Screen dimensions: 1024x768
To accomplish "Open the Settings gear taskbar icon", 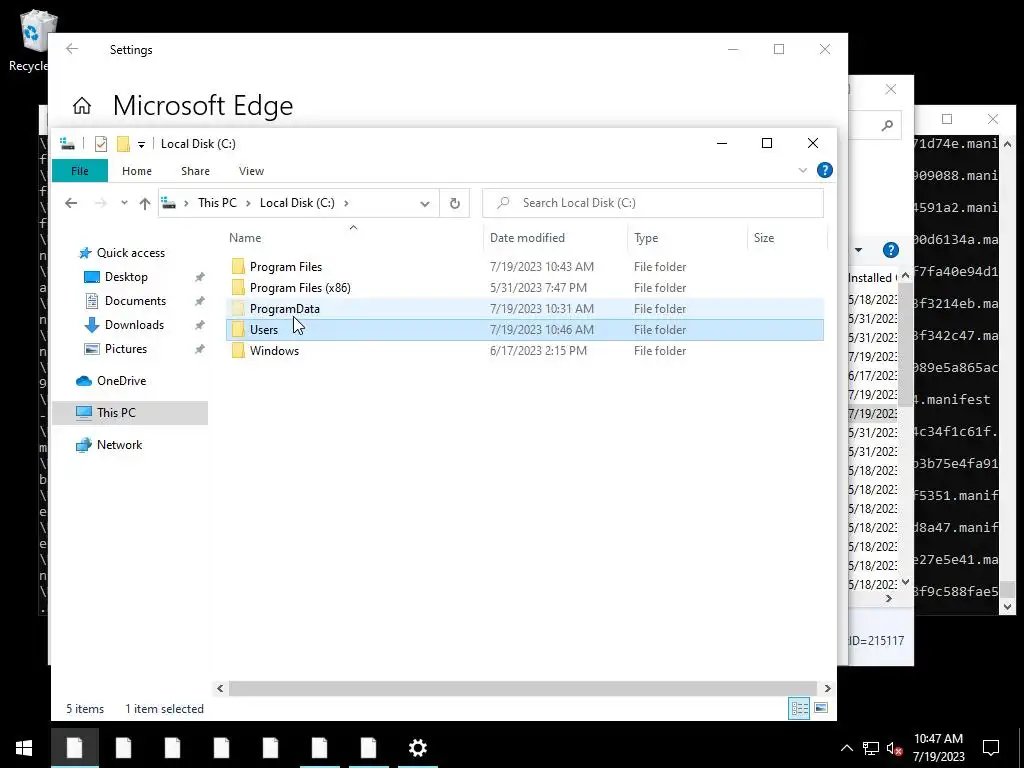I will pyautogui.click(x=417, y=748).
